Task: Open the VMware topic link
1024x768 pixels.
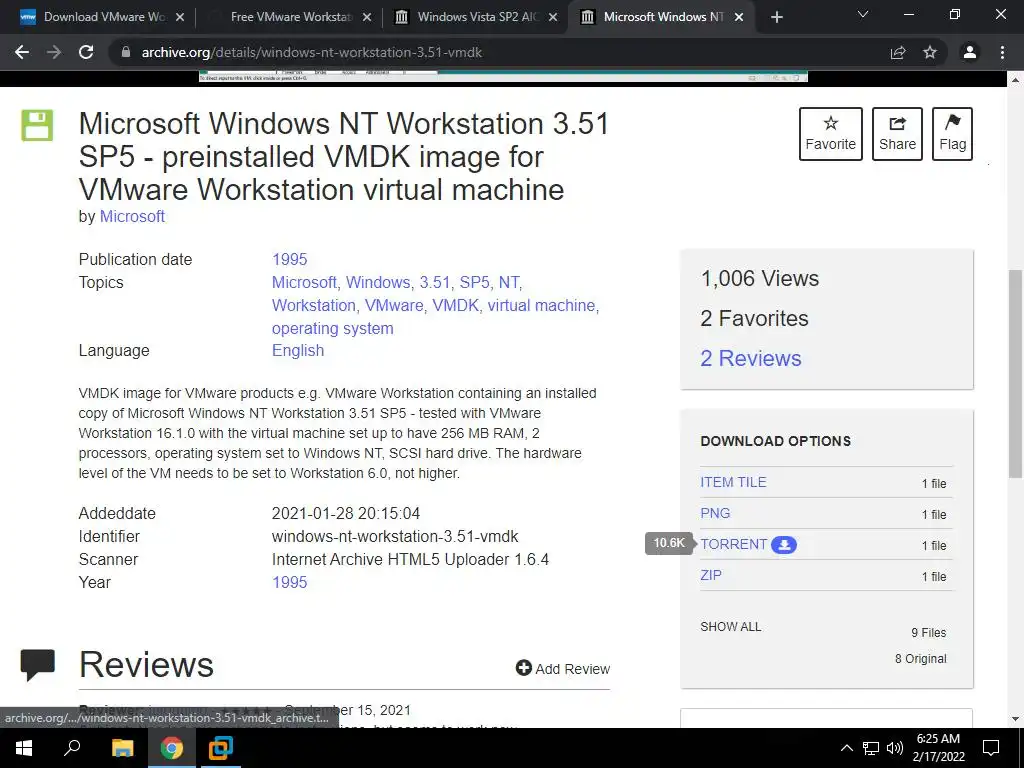Action: 394,305
